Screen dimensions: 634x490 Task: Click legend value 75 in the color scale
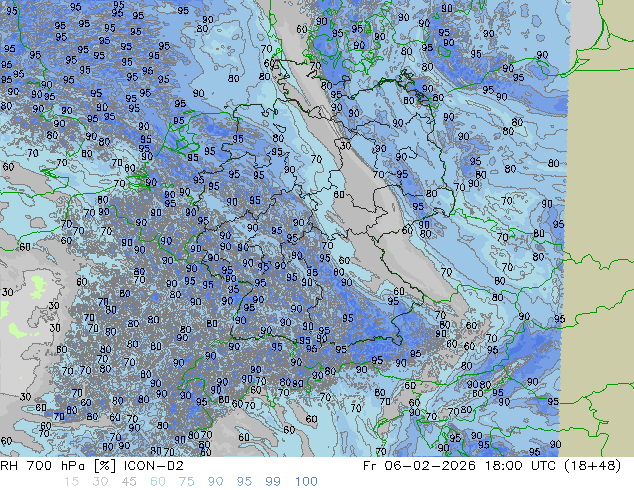tap(186, 482)
